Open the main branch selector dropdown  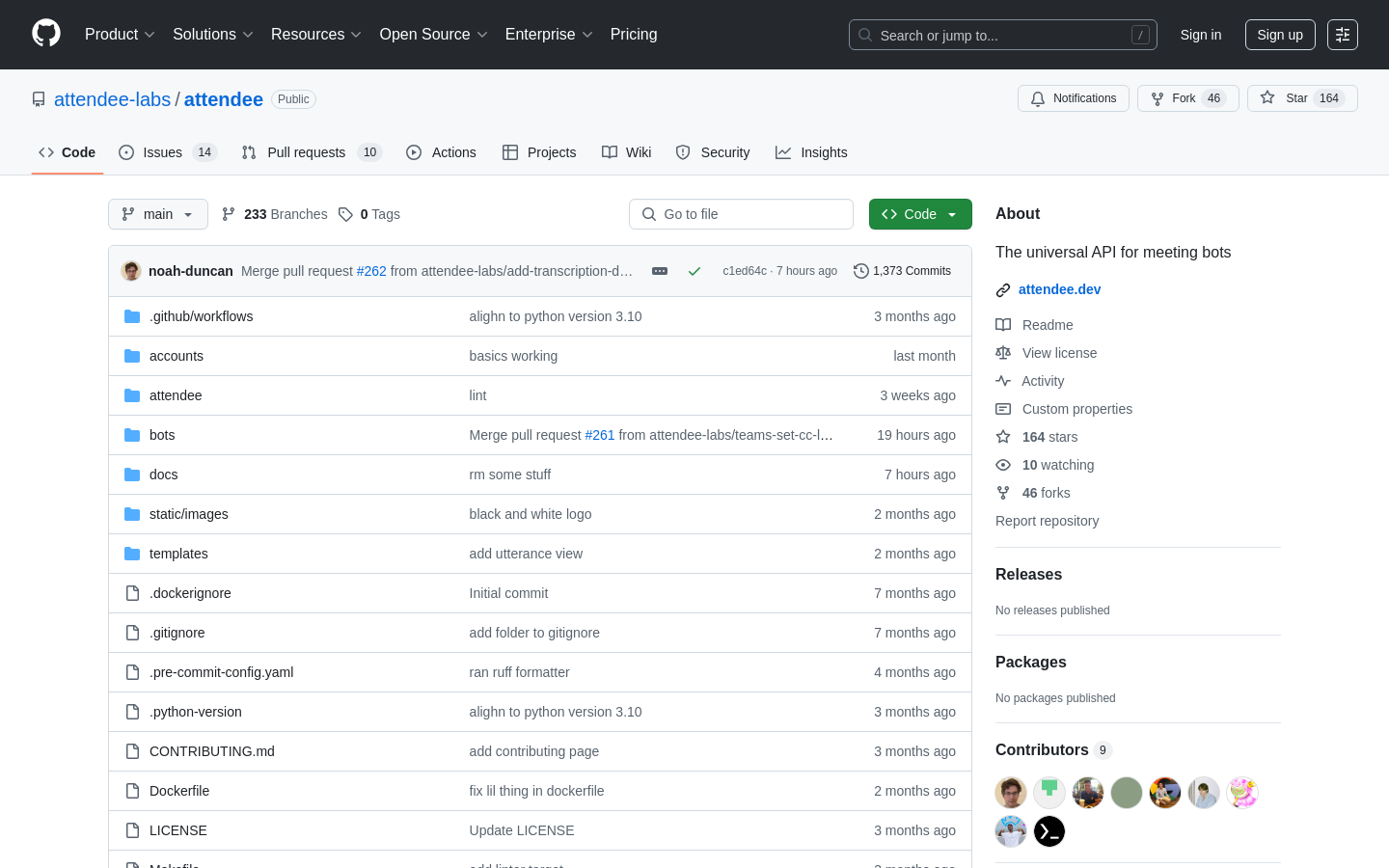[158, 214]
